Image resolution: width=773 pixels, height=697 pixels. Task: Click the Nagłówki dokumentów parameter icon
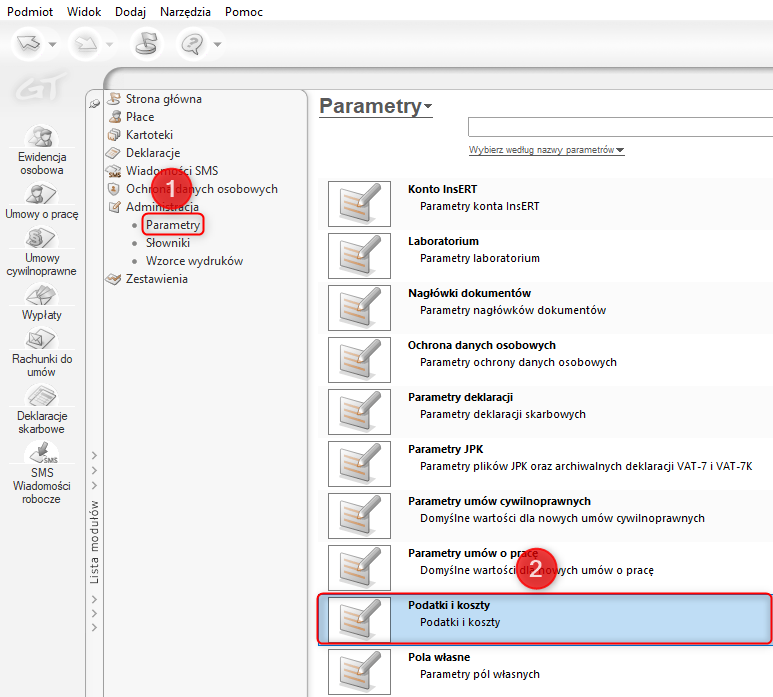tap(359, 308)
